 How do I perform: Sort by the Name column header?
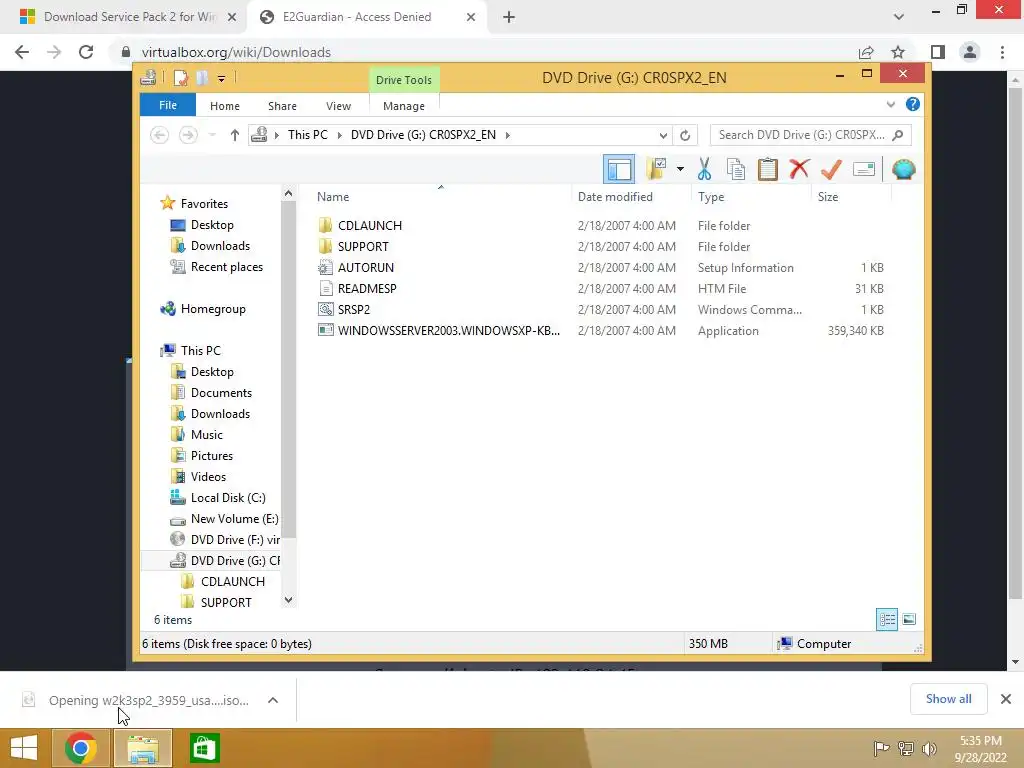pos(333,197)
